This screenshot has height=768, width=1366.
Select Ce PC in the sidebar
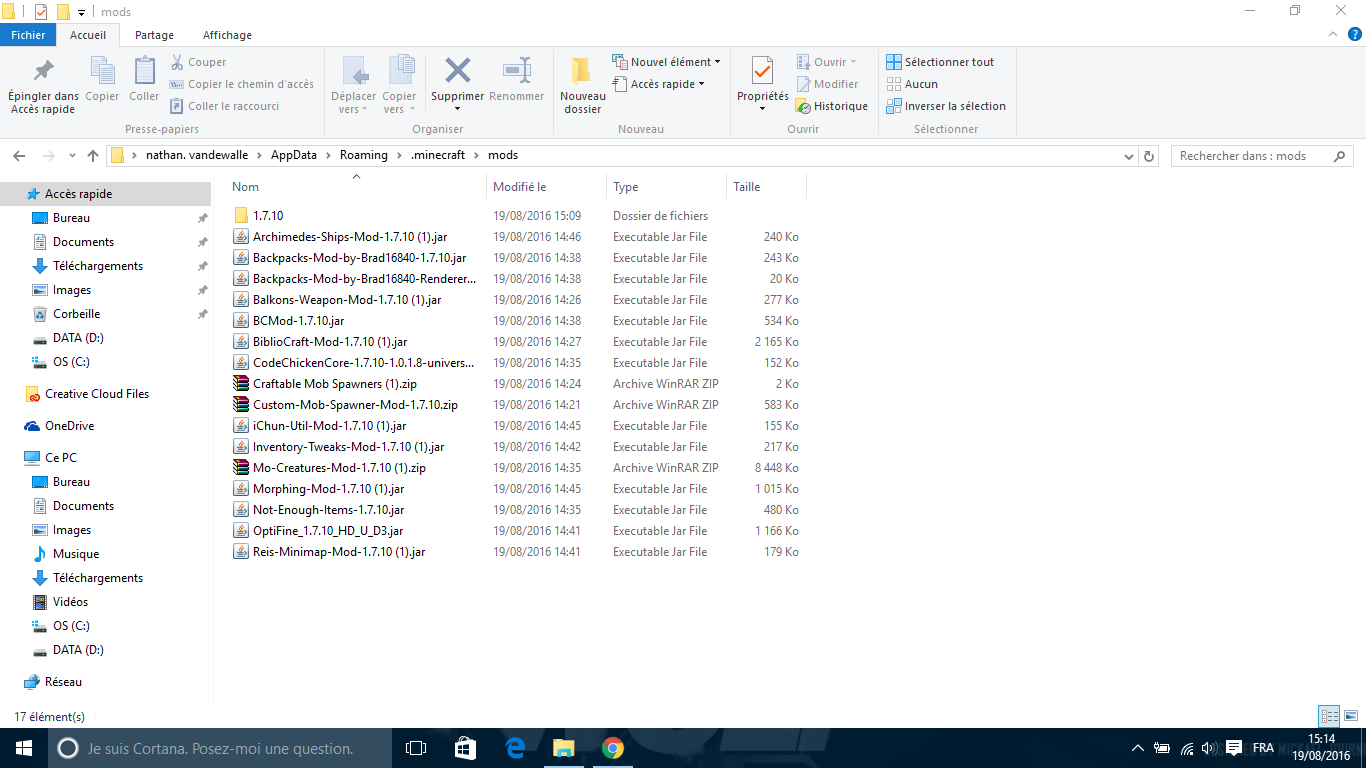click(x=60, y=458)
